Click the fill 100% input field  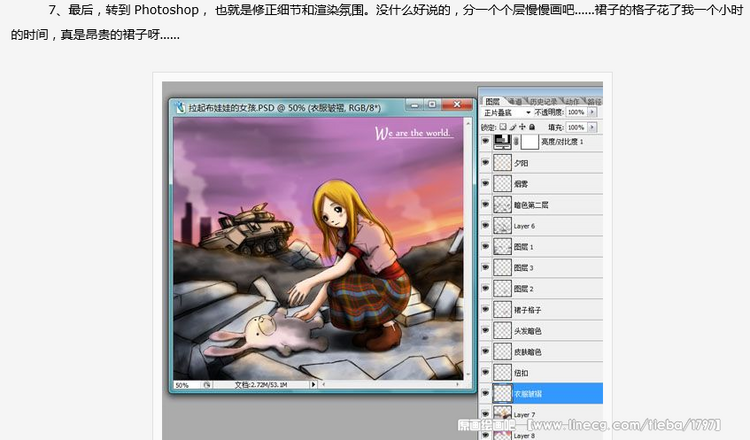click(576, 127)
